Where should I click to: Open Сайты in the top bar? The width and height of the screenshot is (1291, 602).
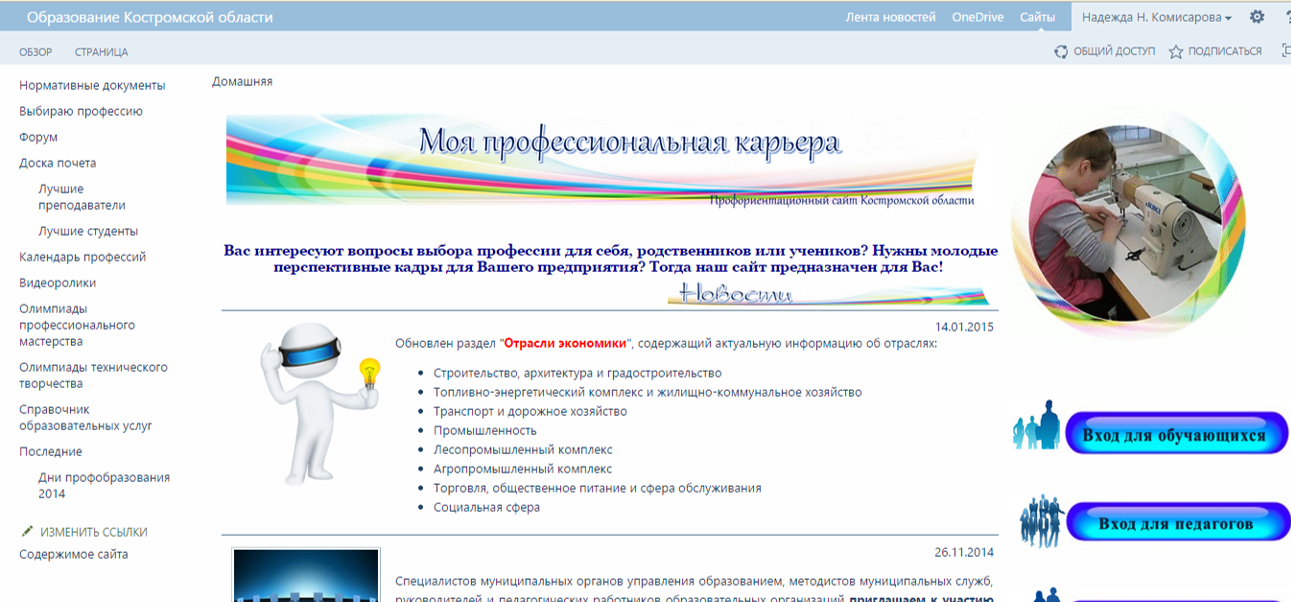point(1037,17)
